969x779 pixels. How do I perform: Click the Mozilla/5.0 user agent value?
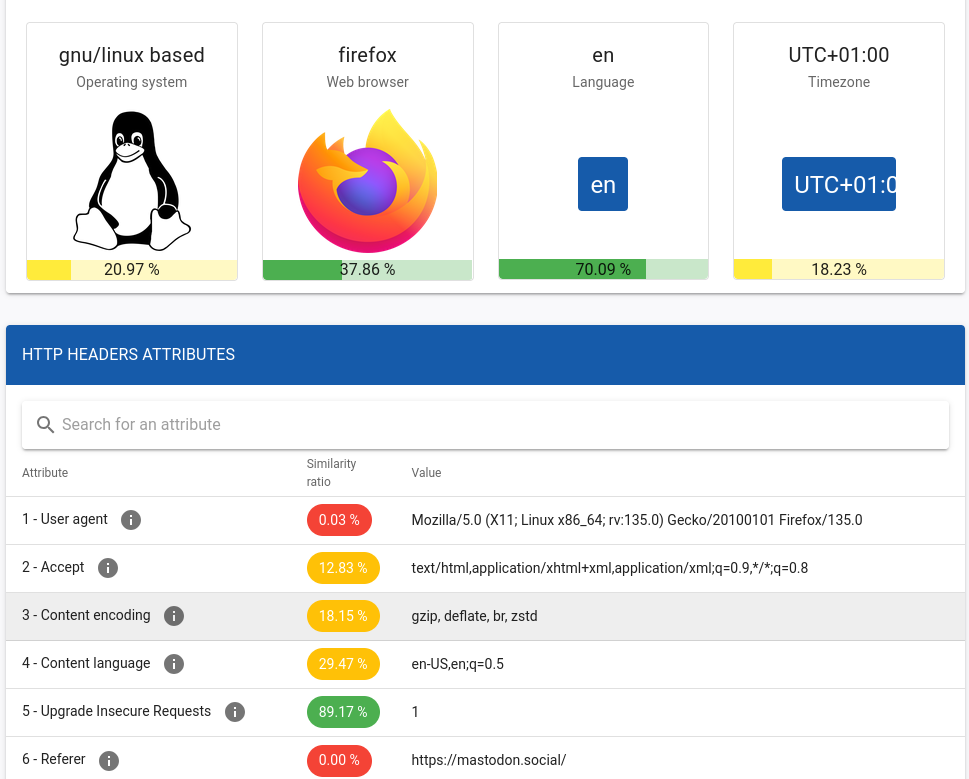point(637,520)
